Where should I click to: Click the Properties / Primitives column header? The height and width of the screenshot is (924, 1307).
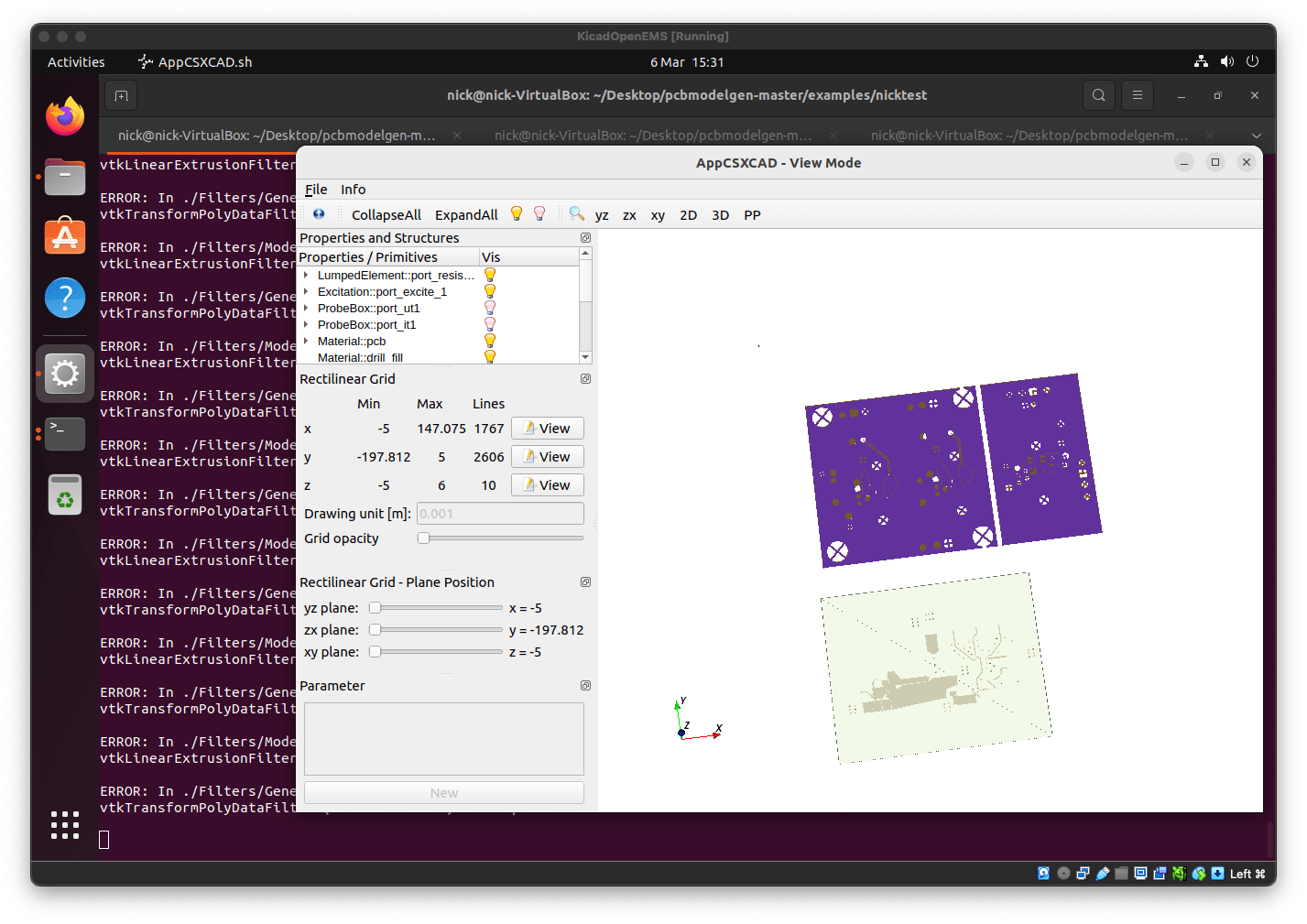click(x=388, y=257)
